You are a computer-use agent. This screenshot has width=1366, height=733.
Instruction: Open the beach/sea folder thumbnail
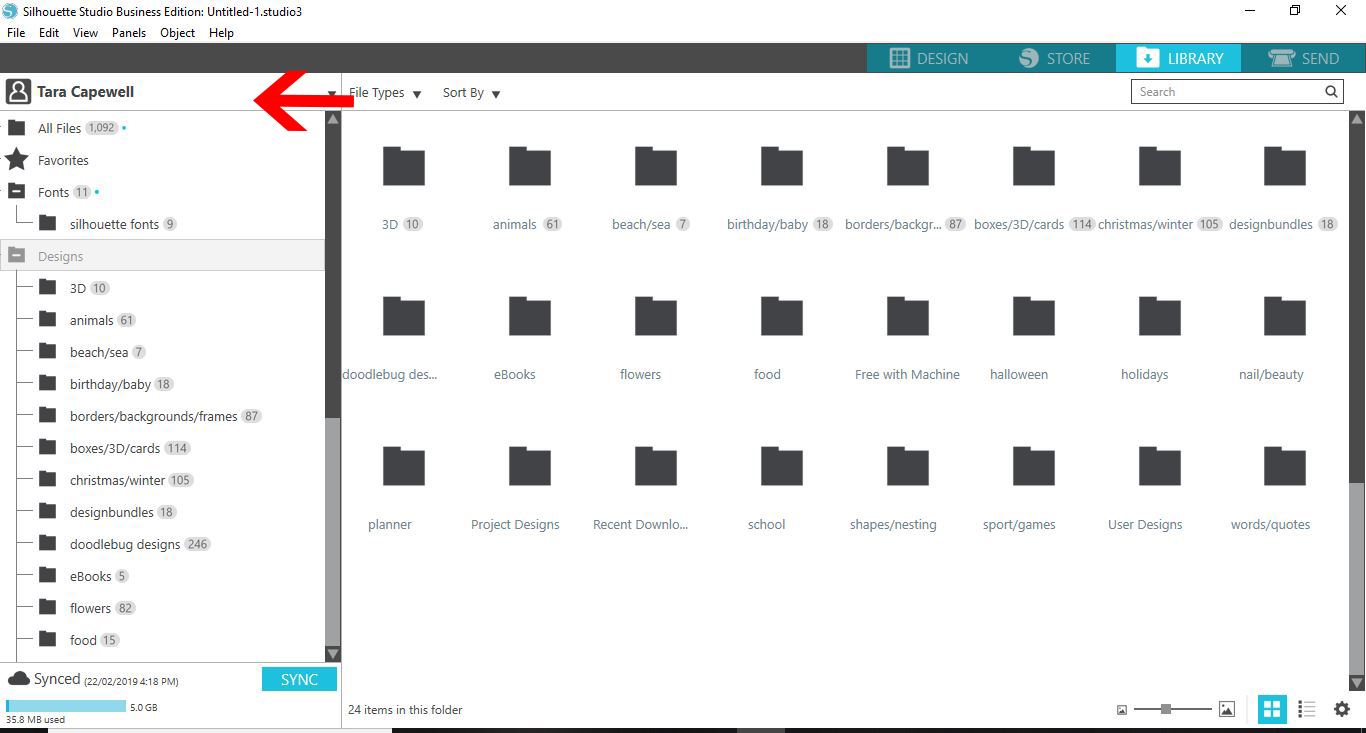pos(656,166)
